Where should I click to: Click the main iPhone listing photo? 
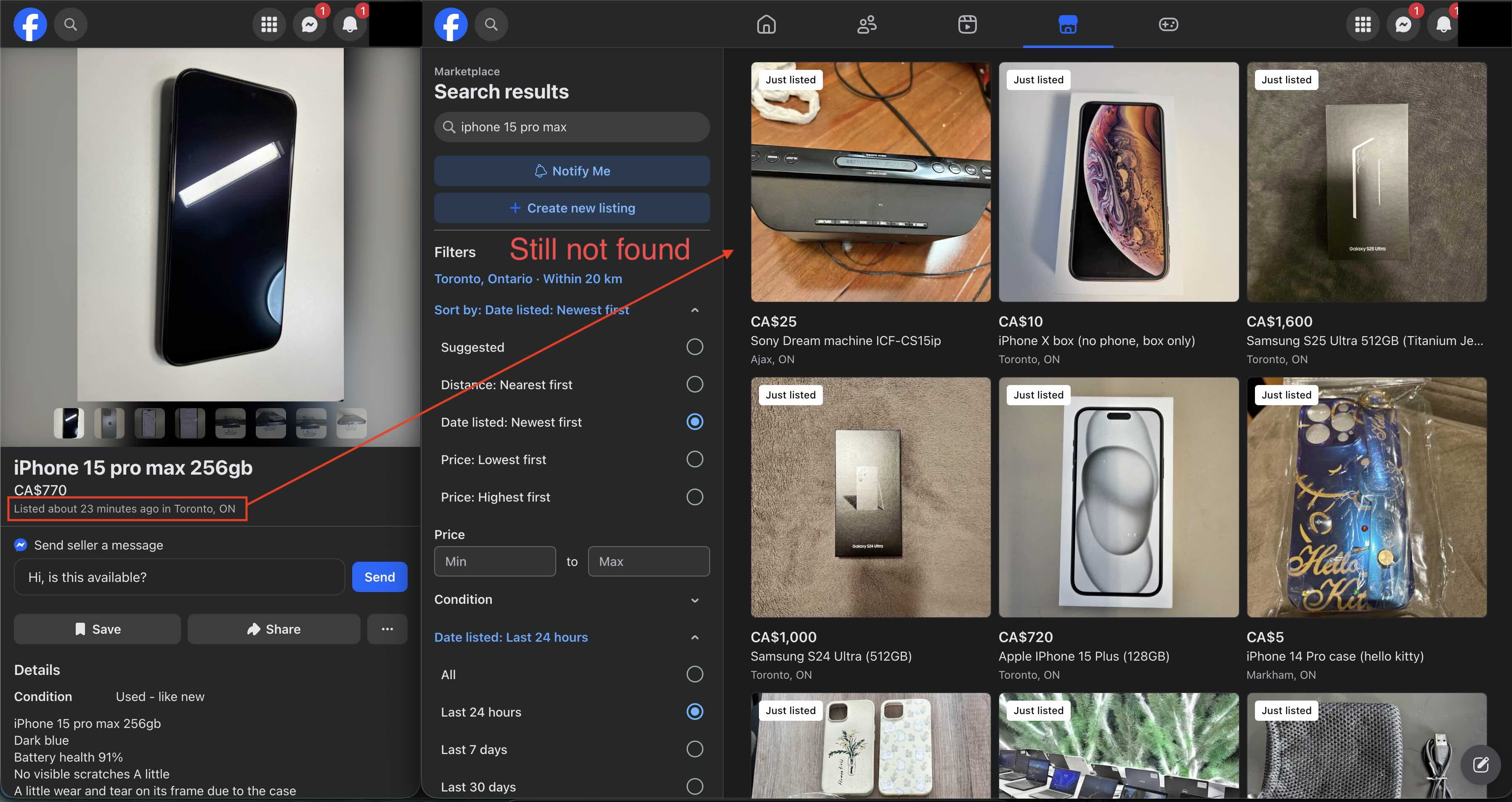tap(210, 224)
